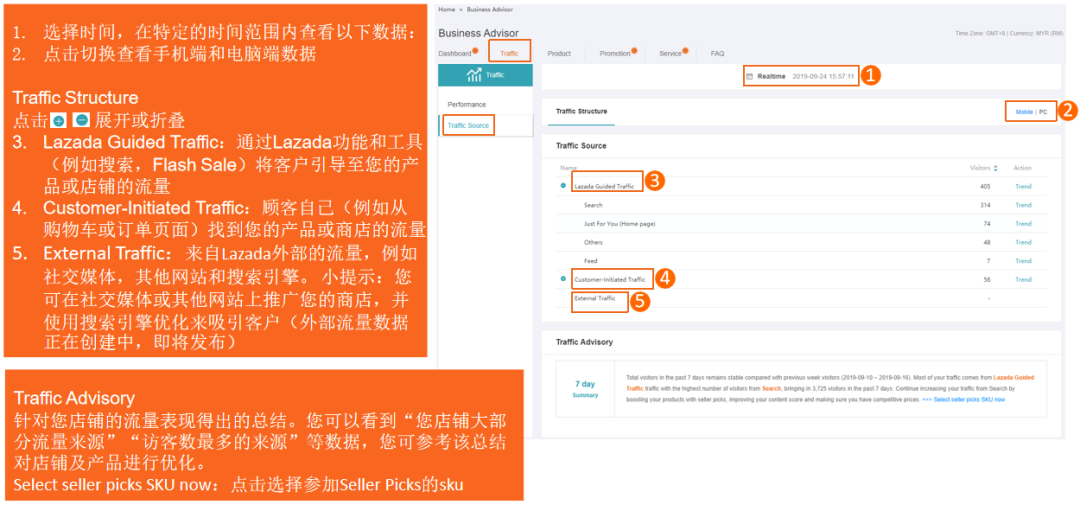
Task: Expand the Customer-Initiated Traffic row
Action: coord(563,279)
